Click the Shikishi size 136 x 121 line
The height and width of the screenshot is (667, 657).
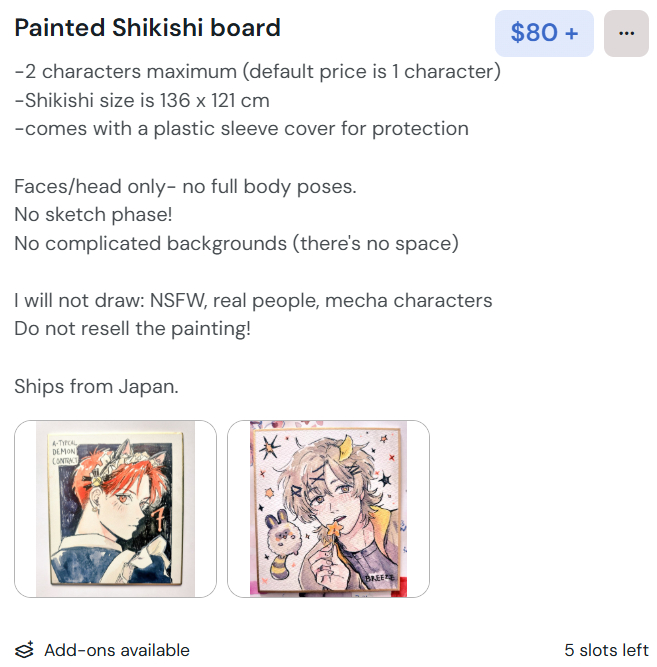pos(142,100)
